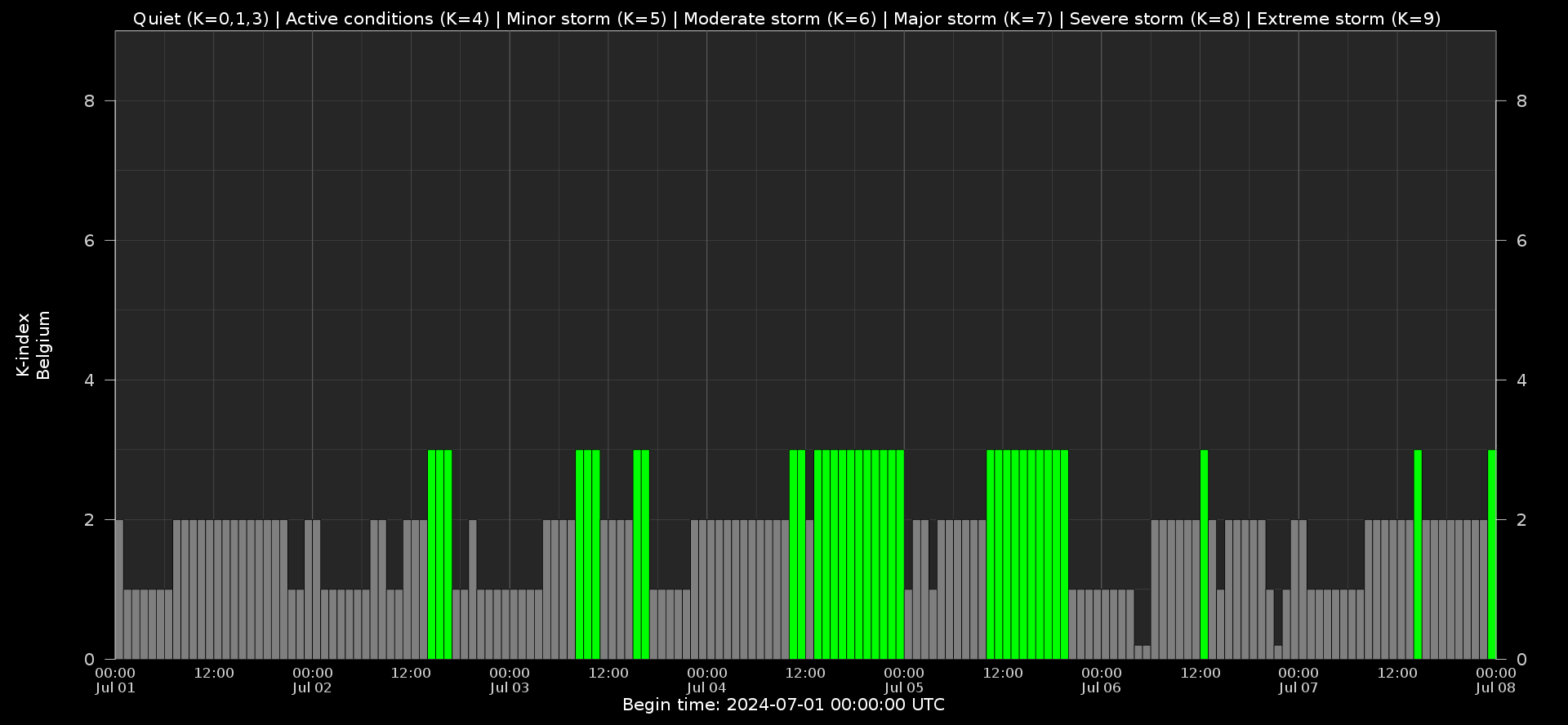Screen dimensions: 1568x725
Task: Click the left y-axis tick label '8'
Action: point(89,101)
